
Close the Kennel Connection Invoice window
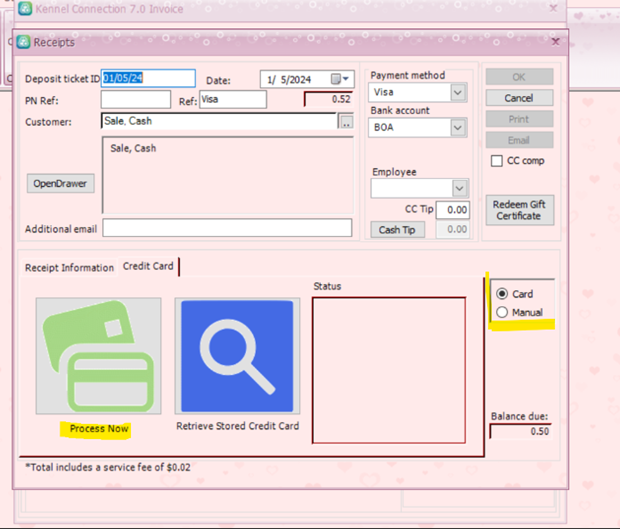tap(553, 8)
